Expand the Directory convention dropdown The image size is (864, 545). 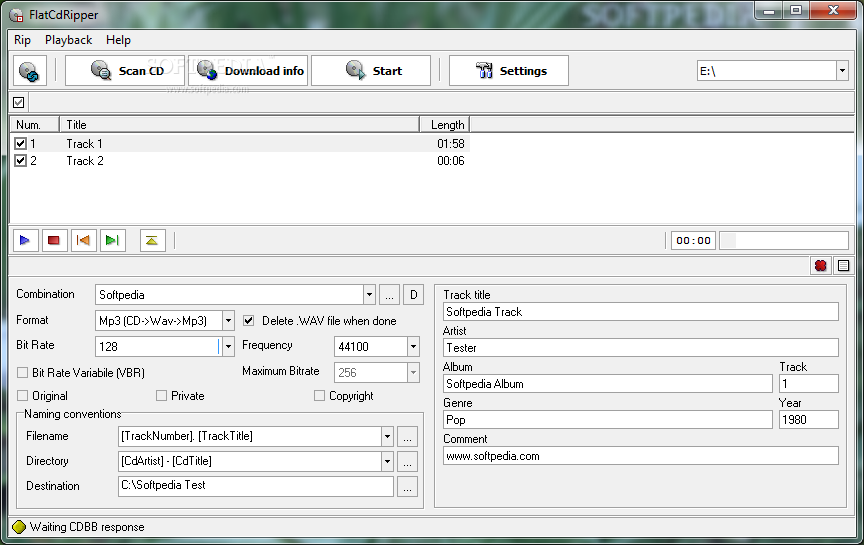pos(387,461)
